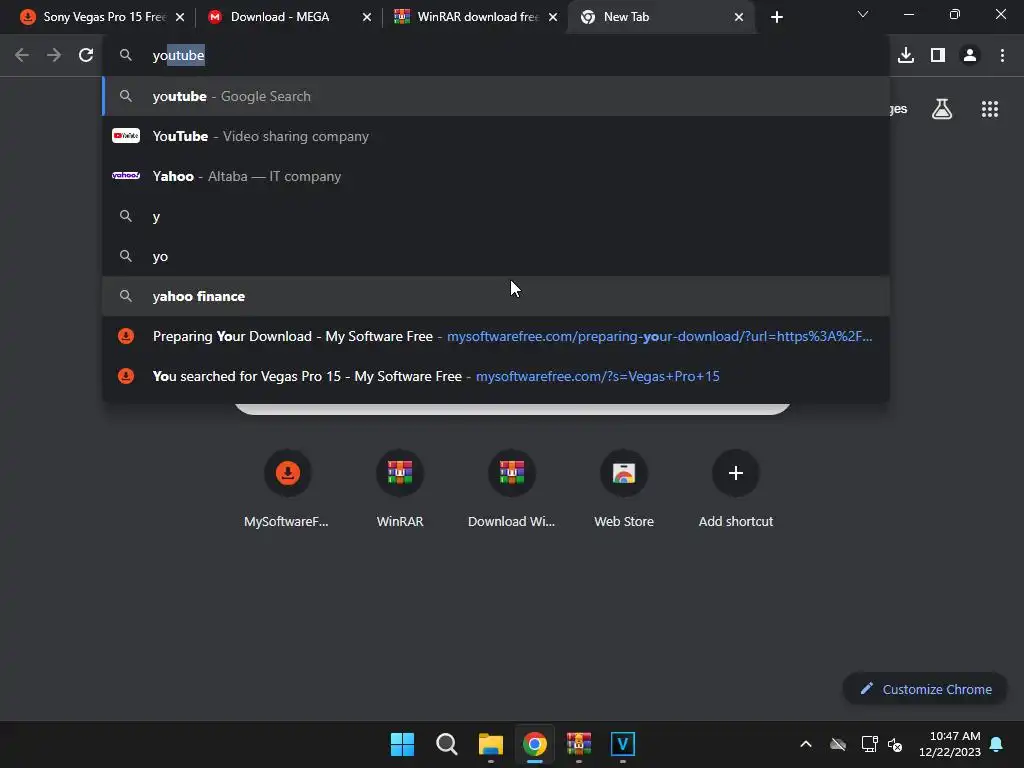Click the reload page icon
This screenshot has width=1024, height=768.
pyautogui.click(x=86, y=56)
